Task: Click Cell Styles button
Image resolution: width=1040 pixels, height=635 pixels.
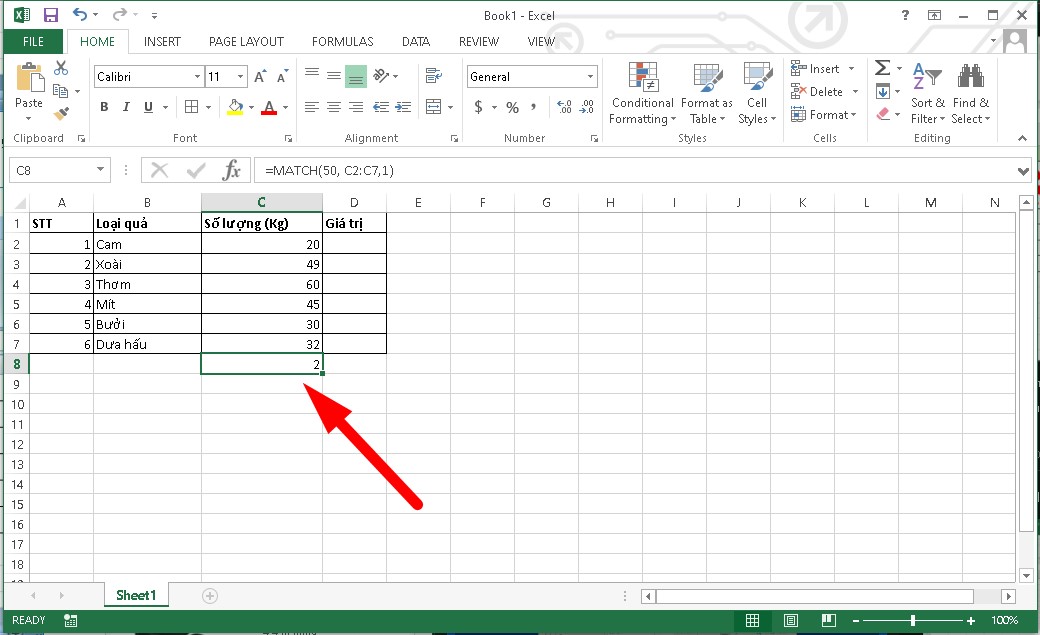Action: point(757,93)
